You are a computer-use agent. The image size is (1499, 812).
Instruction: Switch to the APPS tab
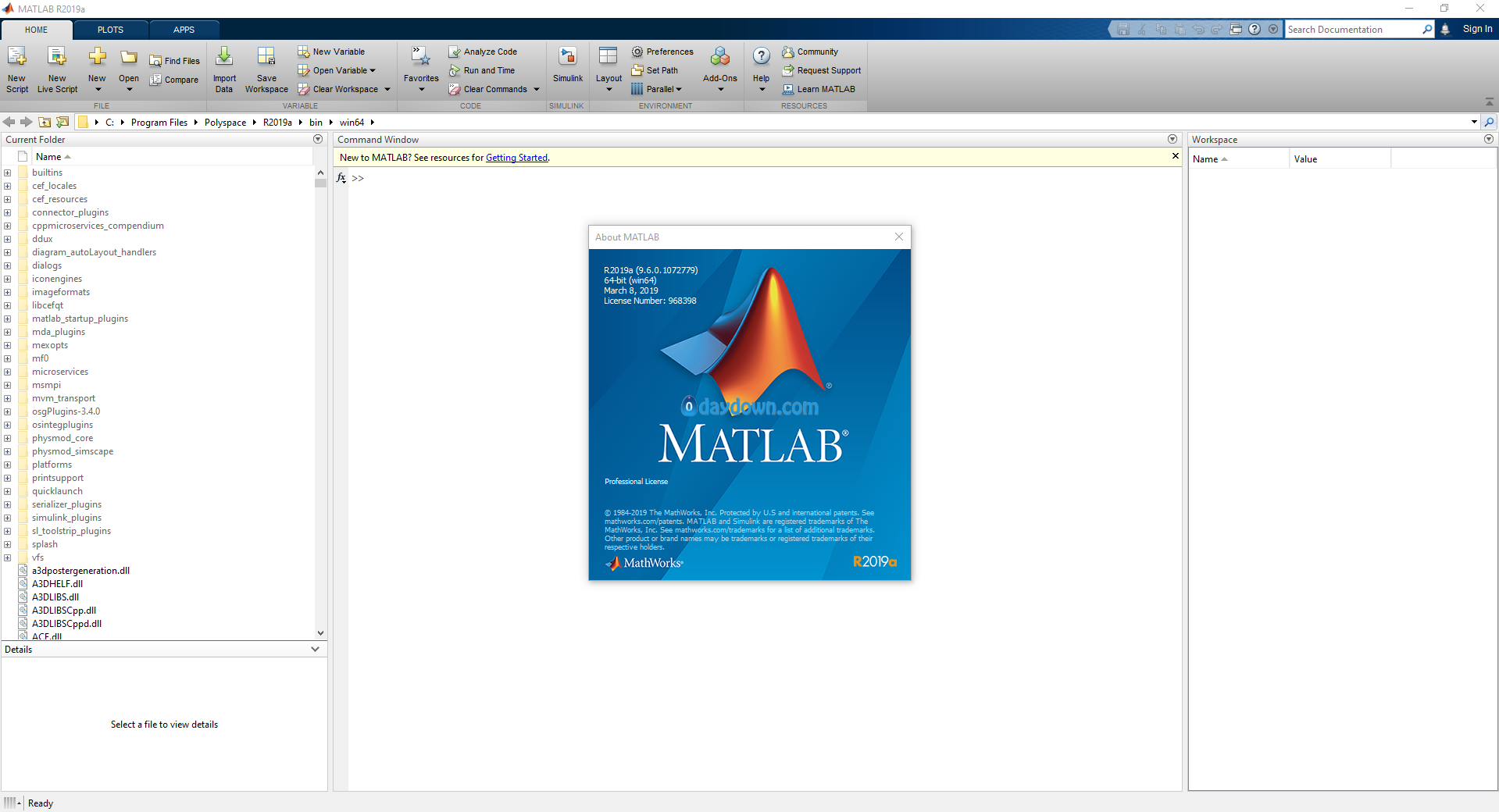(184, 30)
